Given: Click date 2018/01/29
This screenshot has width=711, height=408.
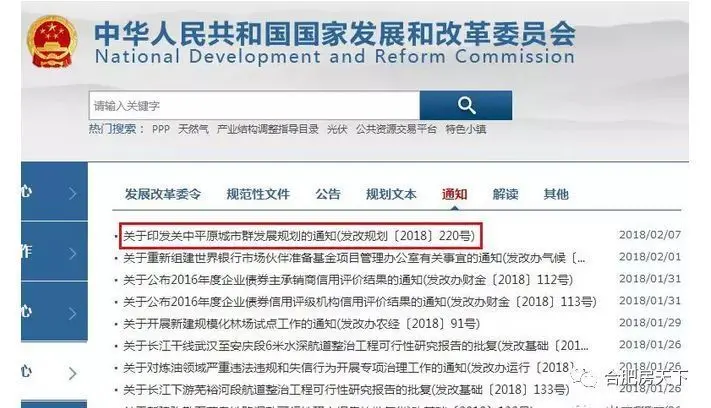Looking at the screenshot, I should click(x=650, y=322).
